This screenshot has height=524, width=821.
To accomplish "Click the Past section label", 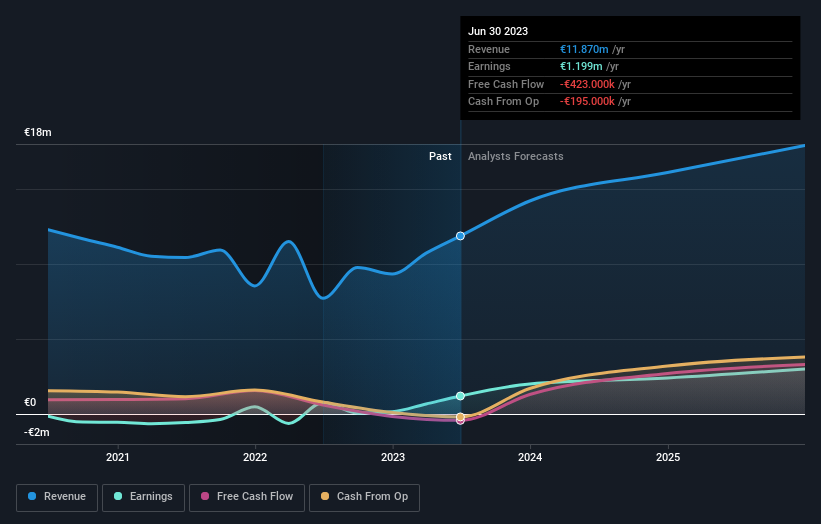I will [440, 156].
